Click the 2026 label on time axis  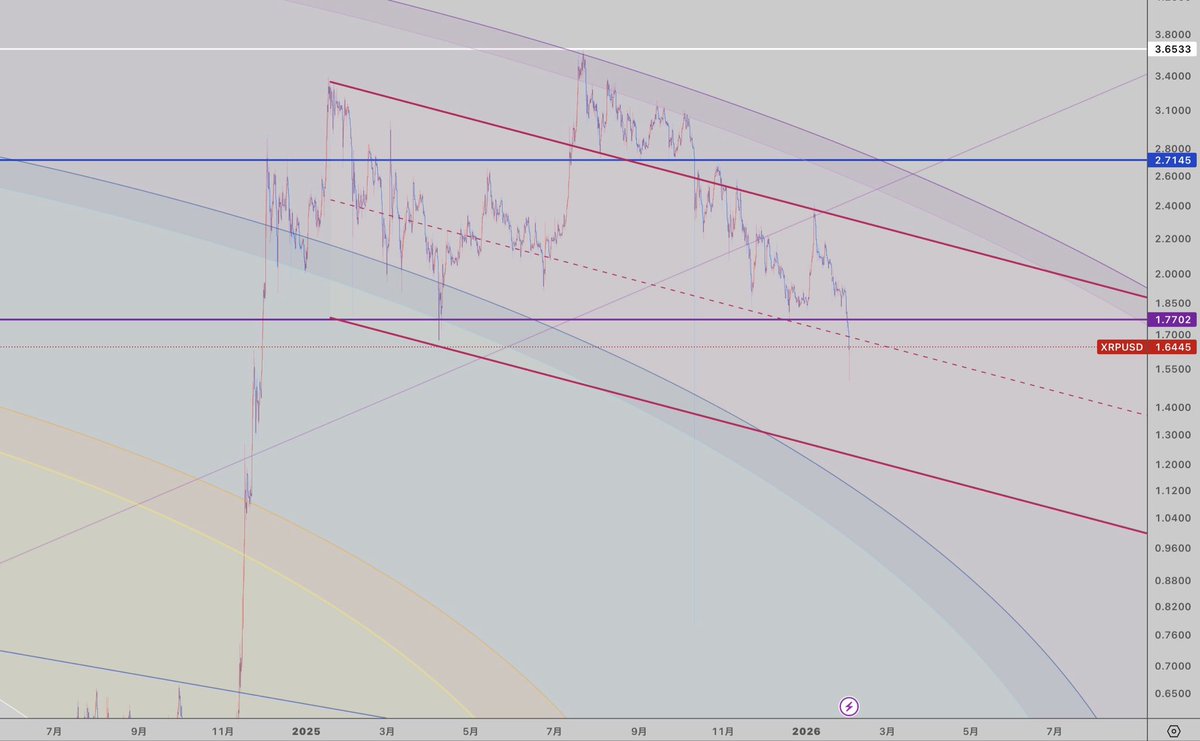(x=808, y=731)
